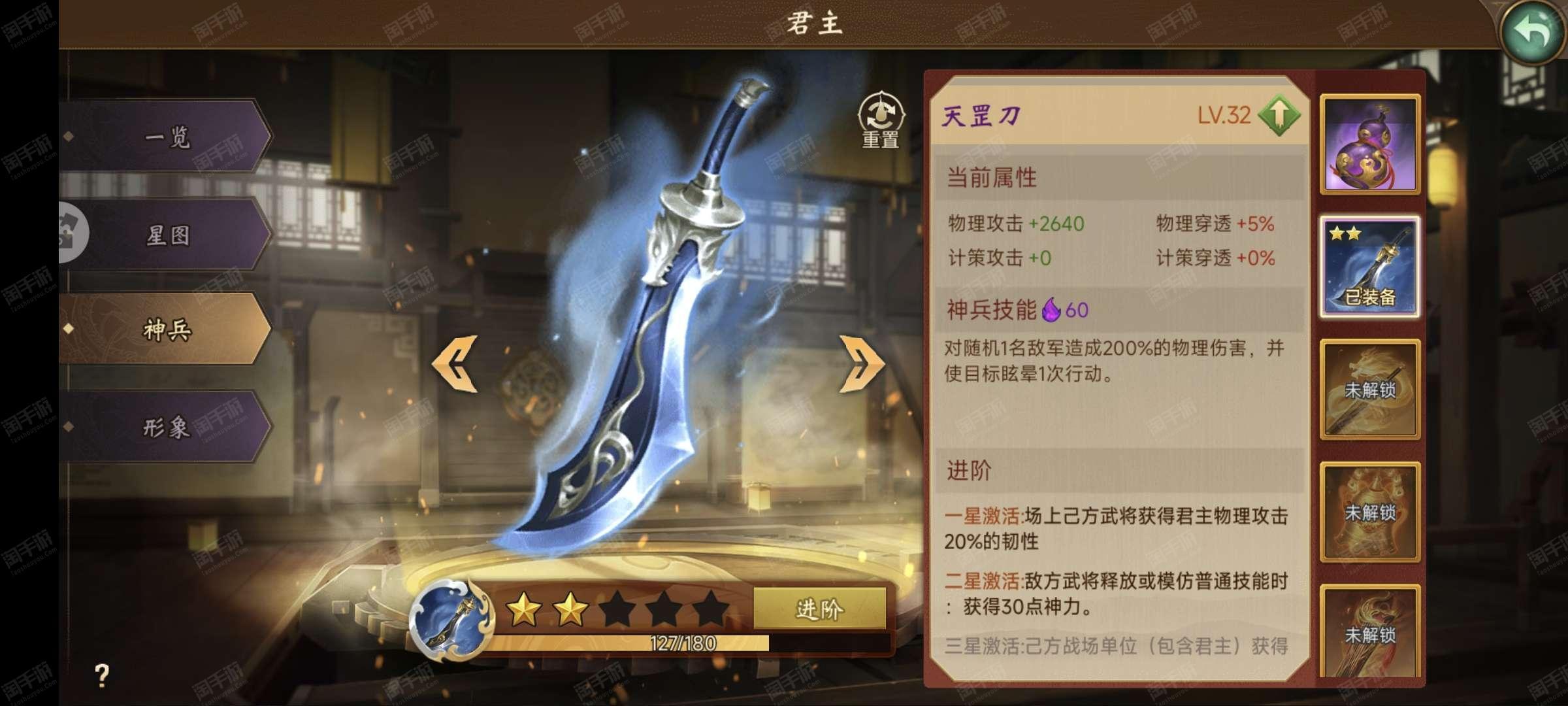Click the question mark help icon
The height and width of the screenshot is (706, 1568).
click(x=102, y=674)
